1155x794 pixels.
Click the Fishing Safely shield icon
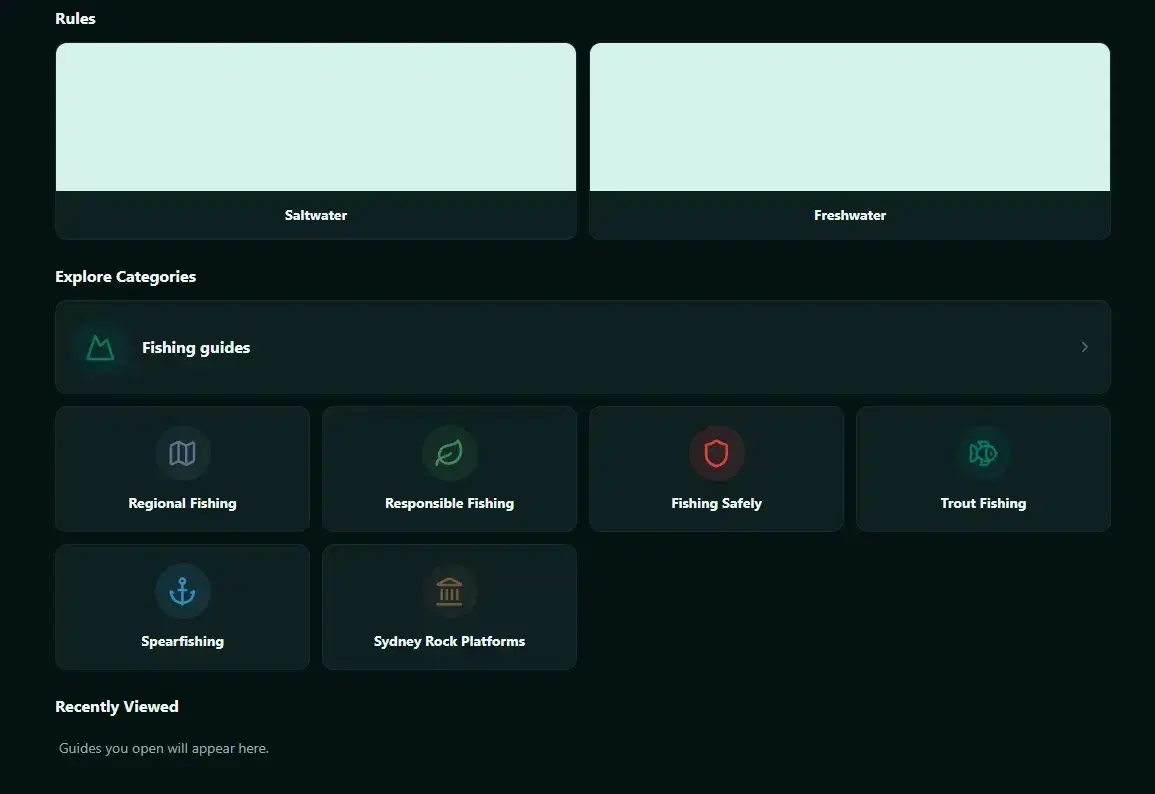click(716, 453)
